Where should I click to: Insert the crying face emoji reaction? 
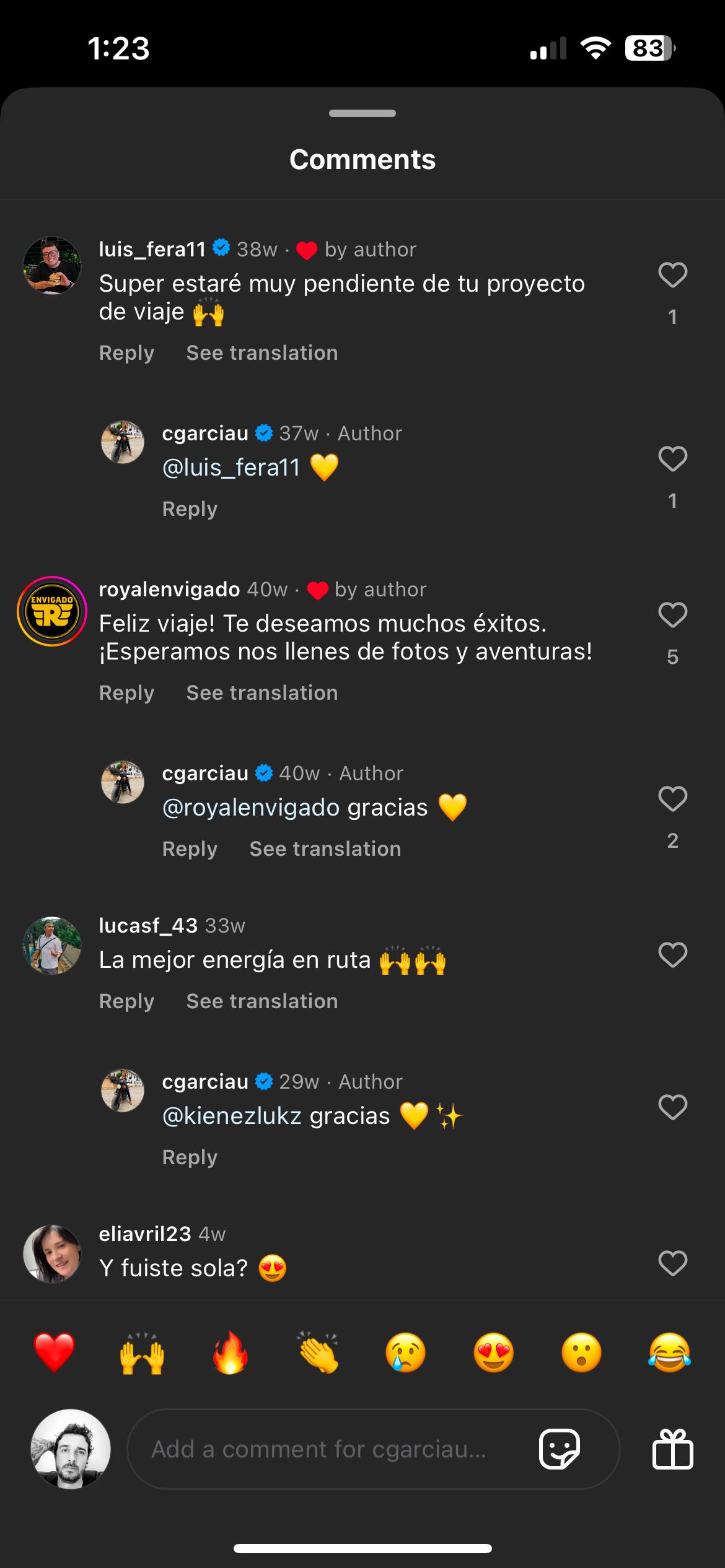(x=406, y=1353)
